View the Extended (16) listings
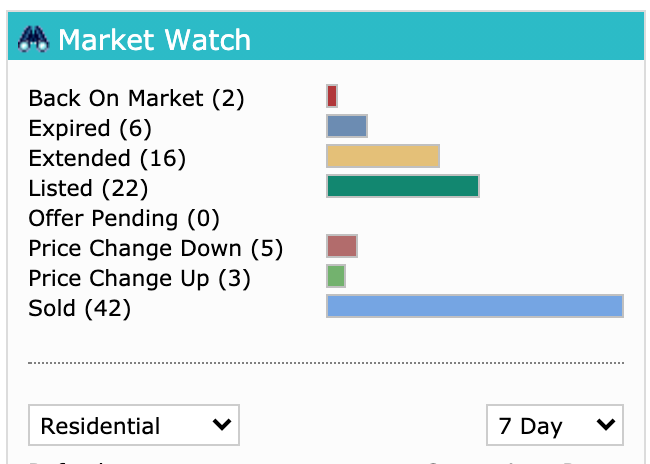The height and width of the screenshot is (464, 650). [107, 159]
